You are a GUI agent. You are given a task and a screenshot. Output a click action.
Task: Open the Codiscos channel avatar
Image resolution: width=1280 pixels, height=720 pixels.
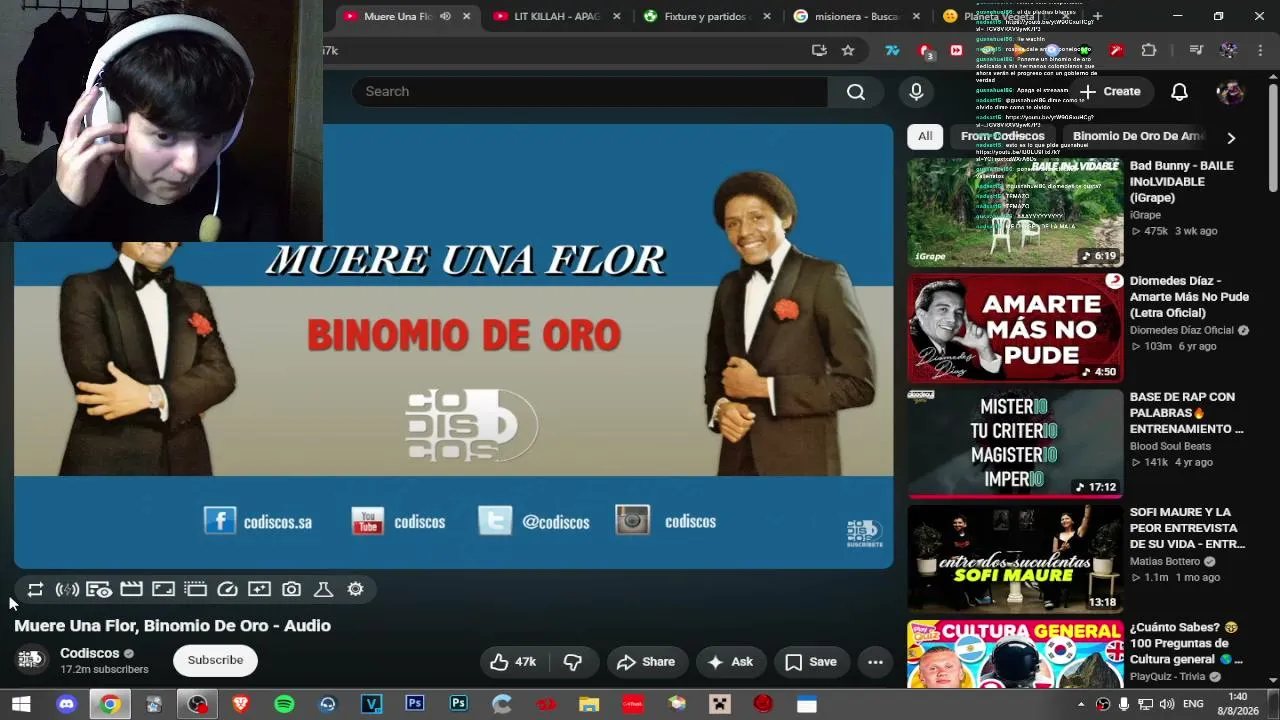coord(31,660)
